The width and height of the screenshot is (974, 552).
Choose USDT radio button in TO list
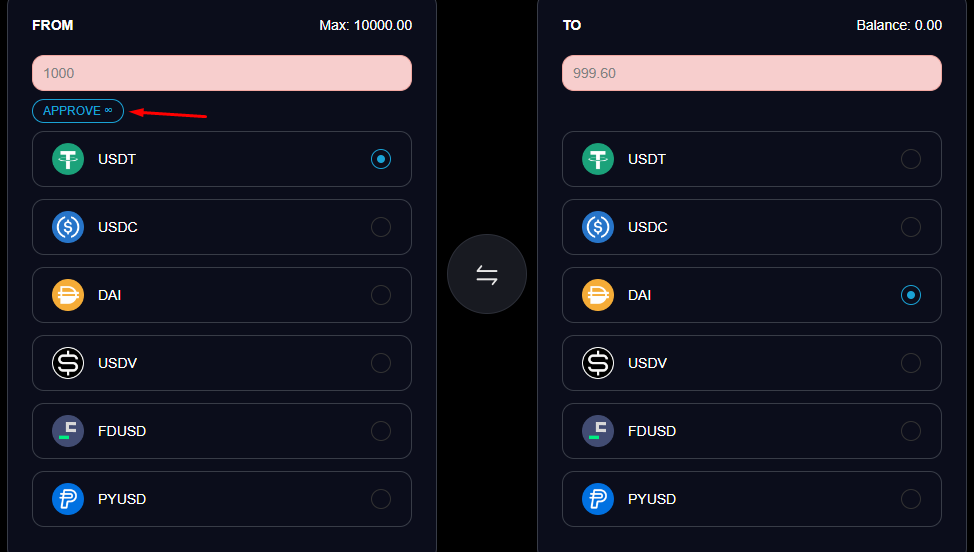[911, 159]
